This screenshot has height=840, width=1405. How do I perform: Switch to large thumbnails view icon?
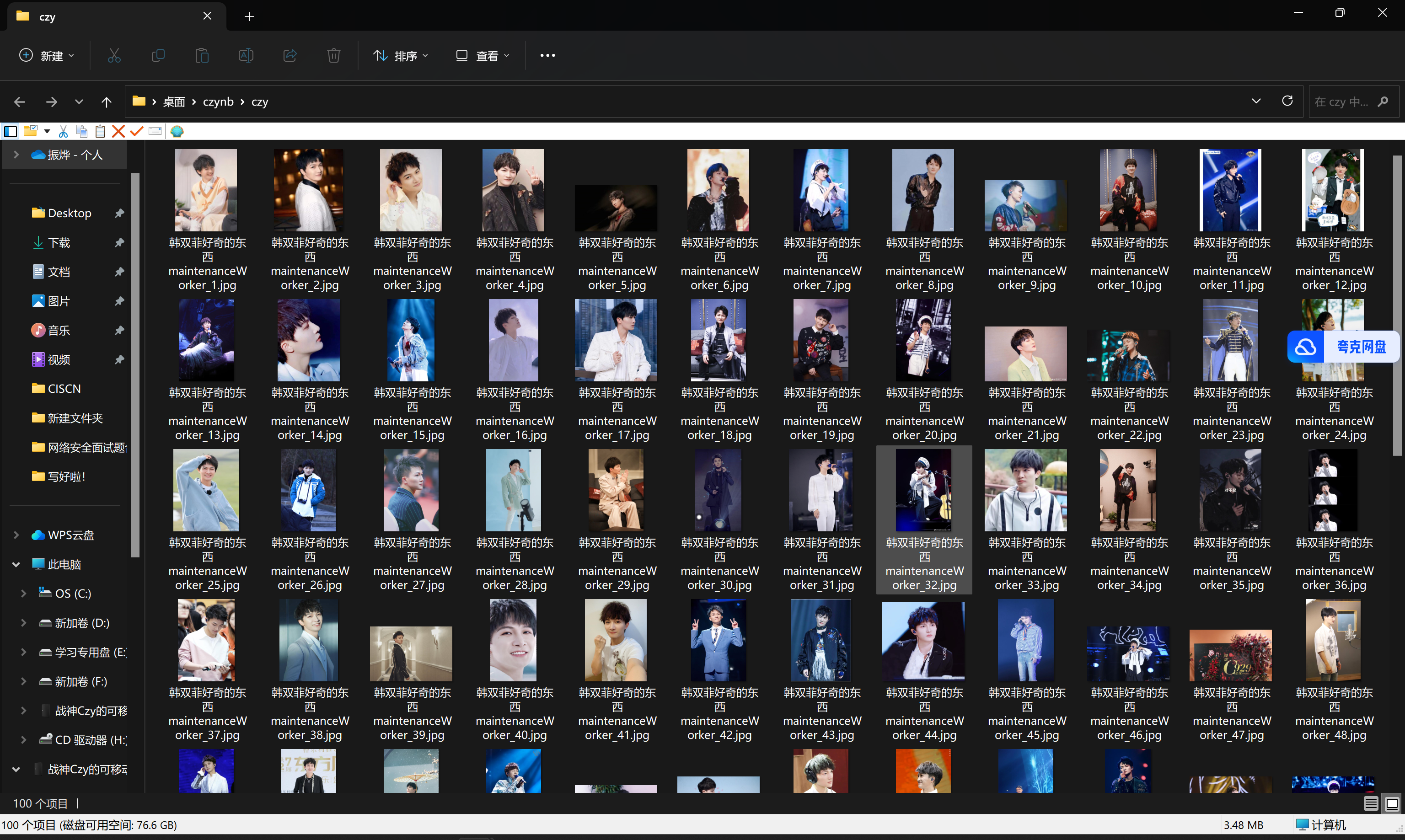[1391, 803]
